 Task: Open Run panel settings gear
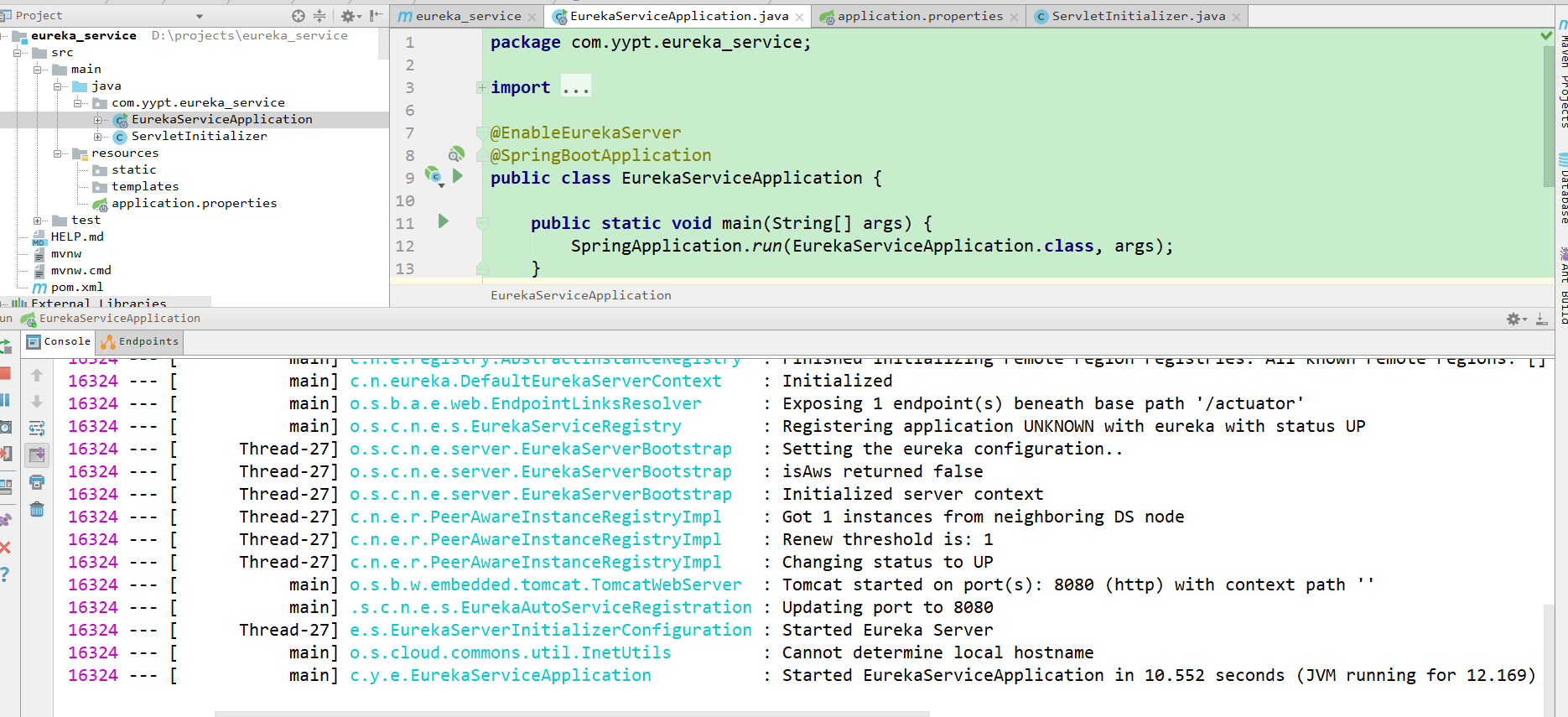tap(1516, 319)
